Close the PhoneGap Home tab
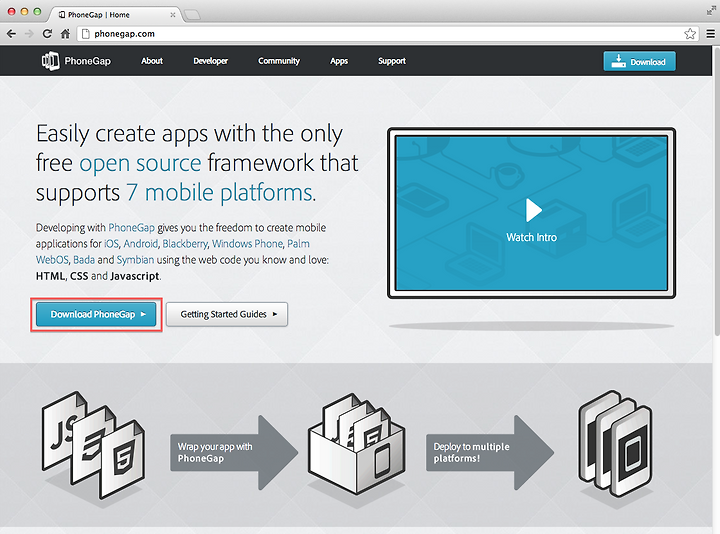Image resolution: width=720 pixels, height=534 pixels. coord(173,15)
